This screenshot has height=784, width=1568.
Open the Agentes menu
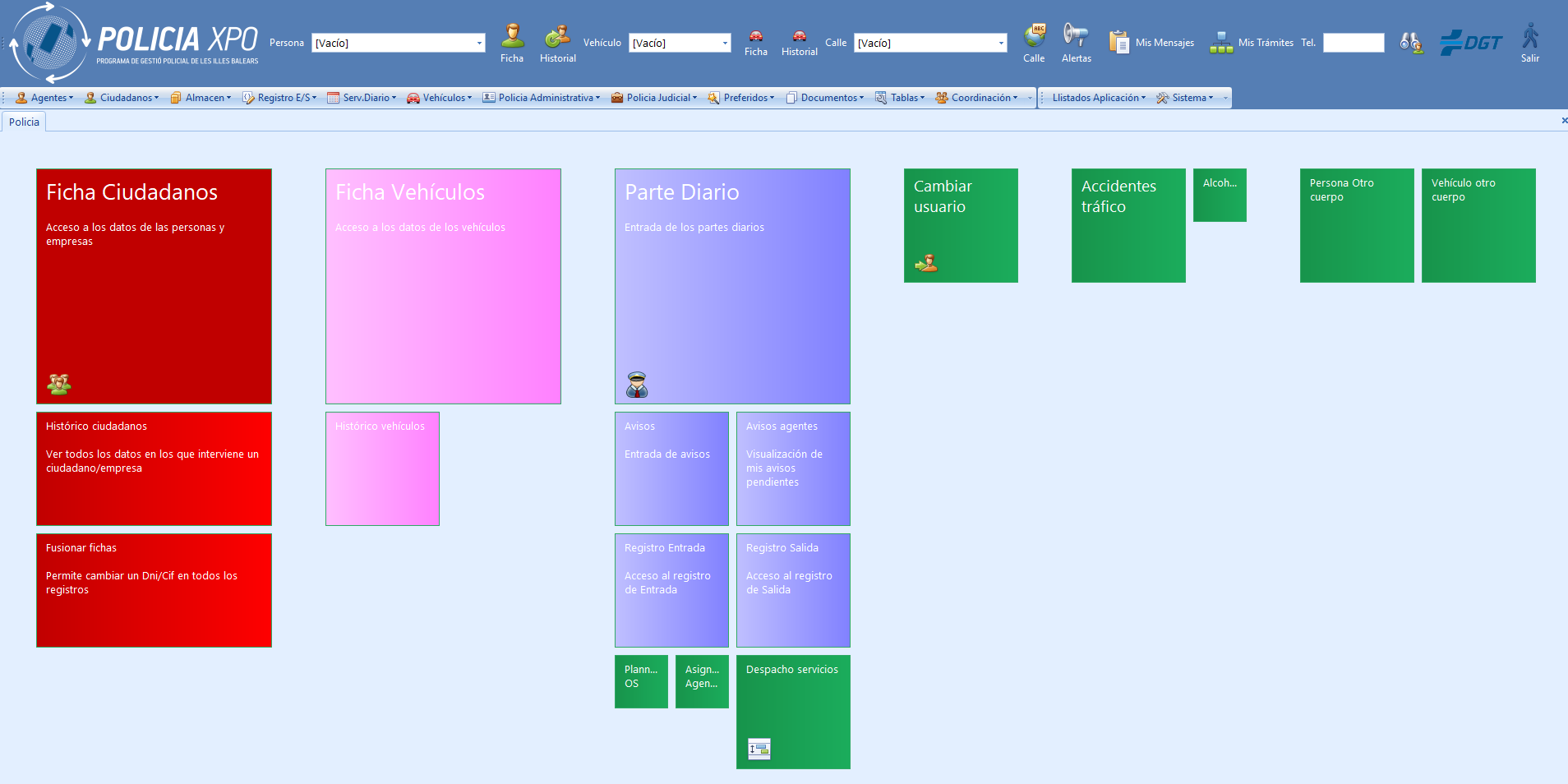click(45, 98)
